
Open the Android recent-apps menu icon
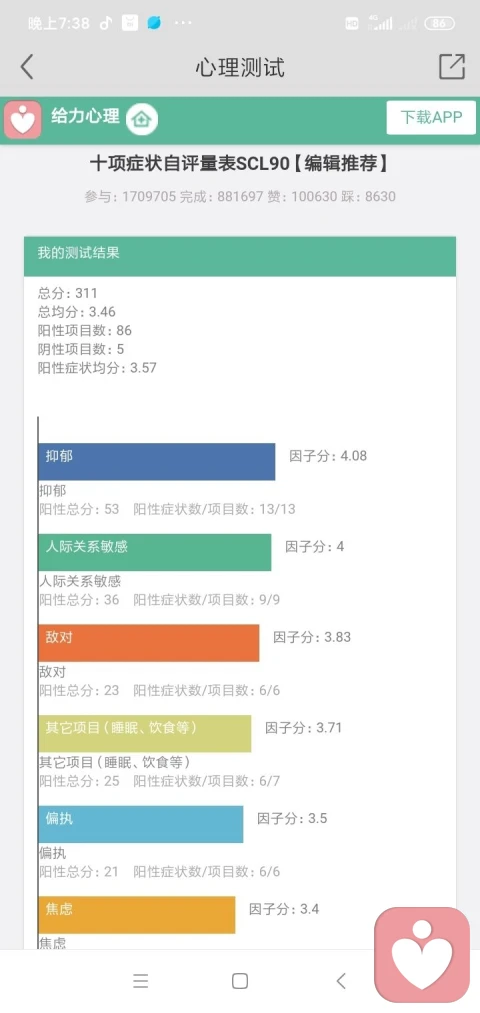tap(141, 981)
